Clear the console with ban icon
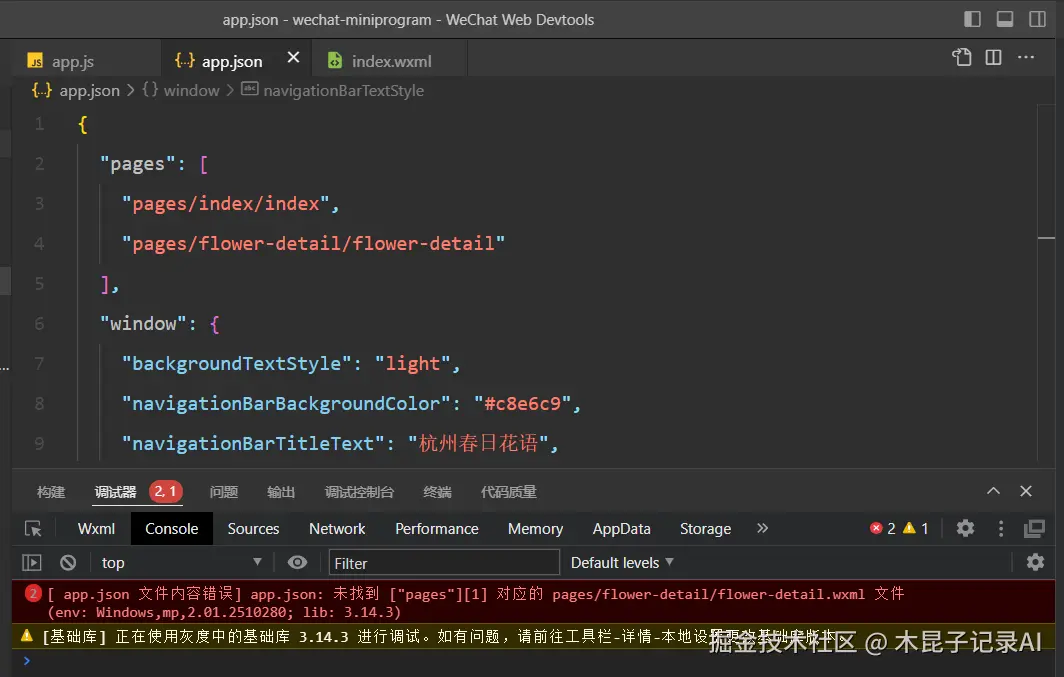 (68, 562)
